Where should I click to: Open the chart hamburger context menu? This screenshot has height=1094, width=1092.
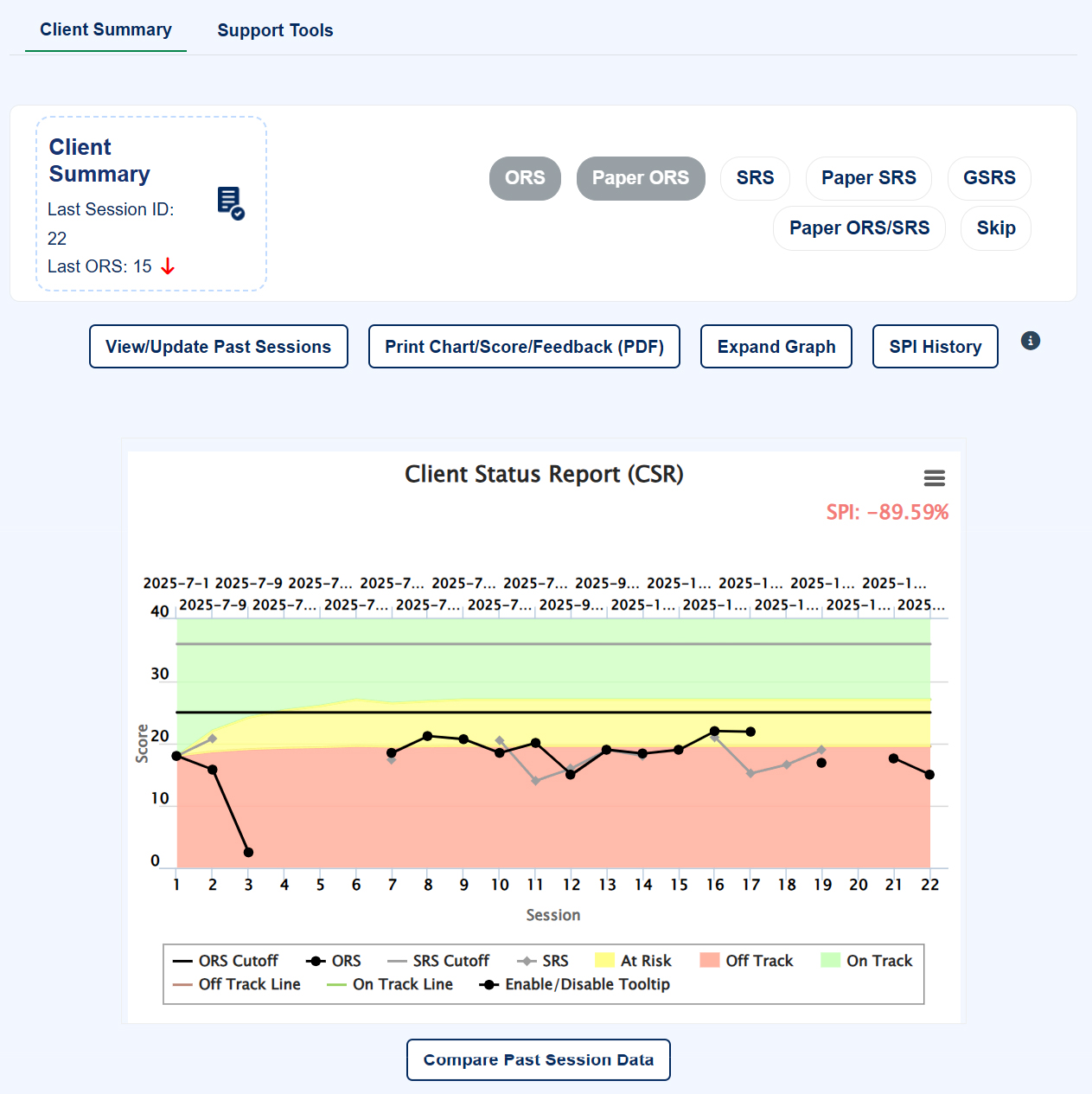point(934,478)
